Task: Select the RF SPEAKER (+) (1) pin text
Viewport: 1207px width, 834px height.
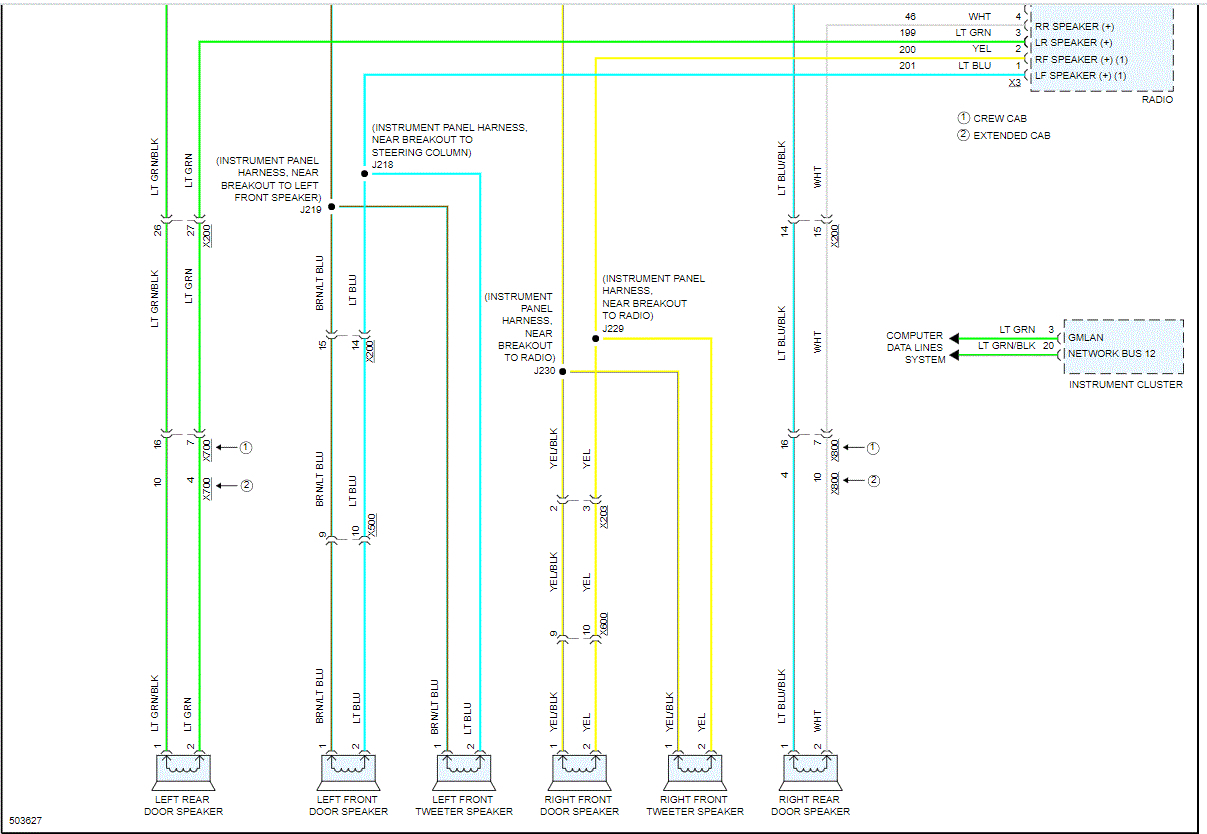Action: pyautogui.click(x=1081, y=59)
